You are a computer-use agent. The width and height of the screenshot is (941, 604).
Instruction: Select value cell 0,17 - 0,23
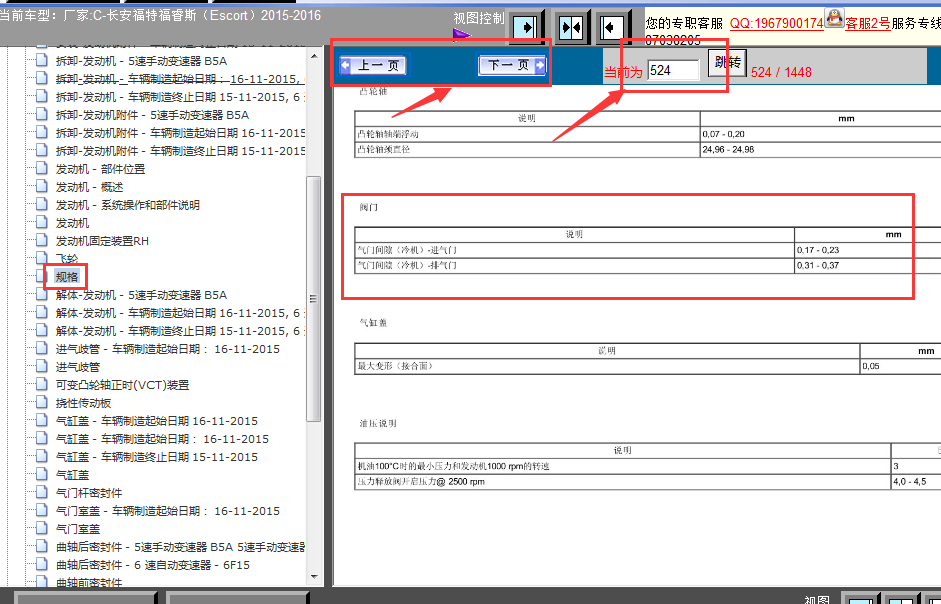[868, 250]
